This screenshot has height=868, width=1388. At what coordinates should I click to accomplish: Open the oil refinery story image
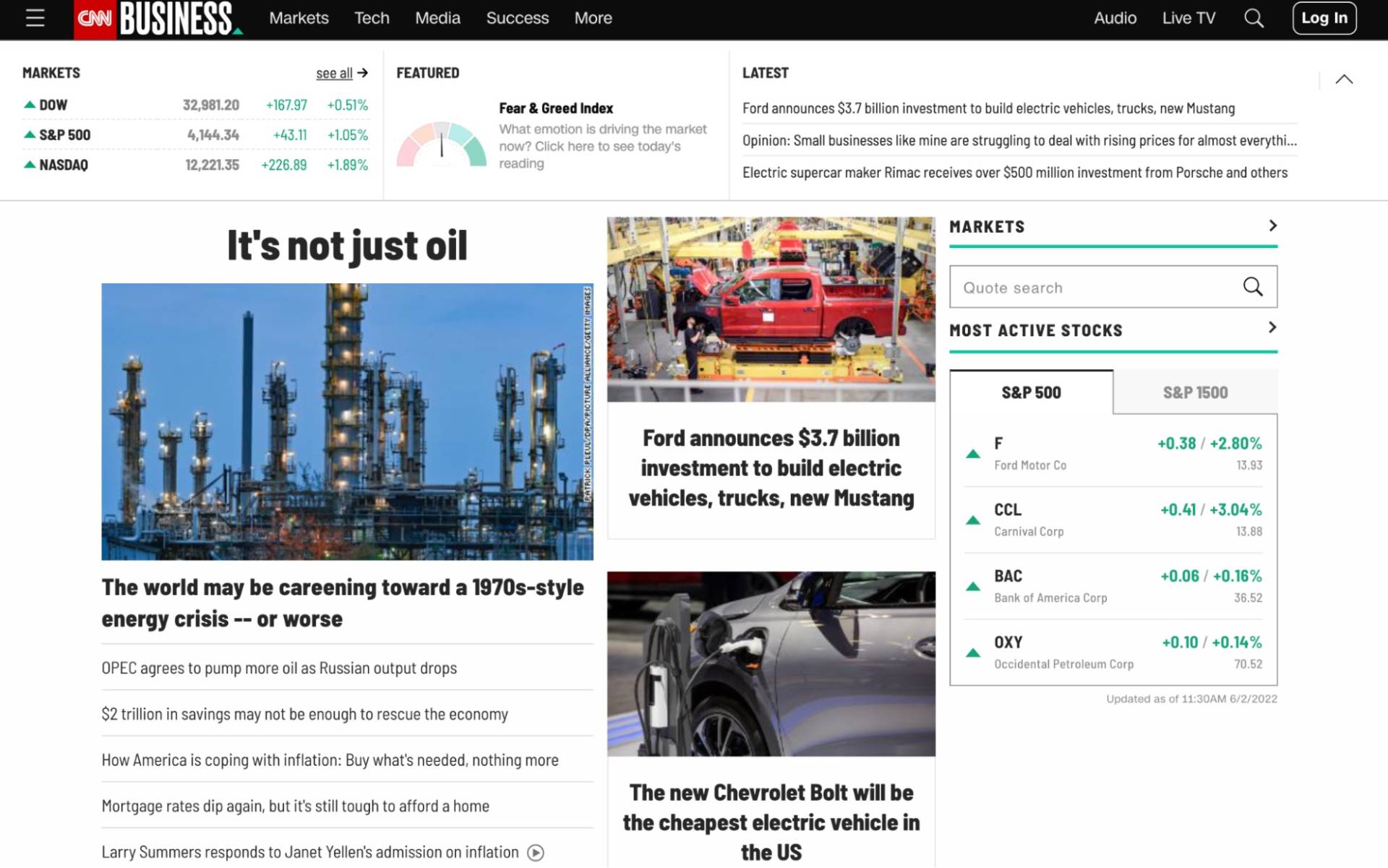pyautogui.click(x=347, y=421)
